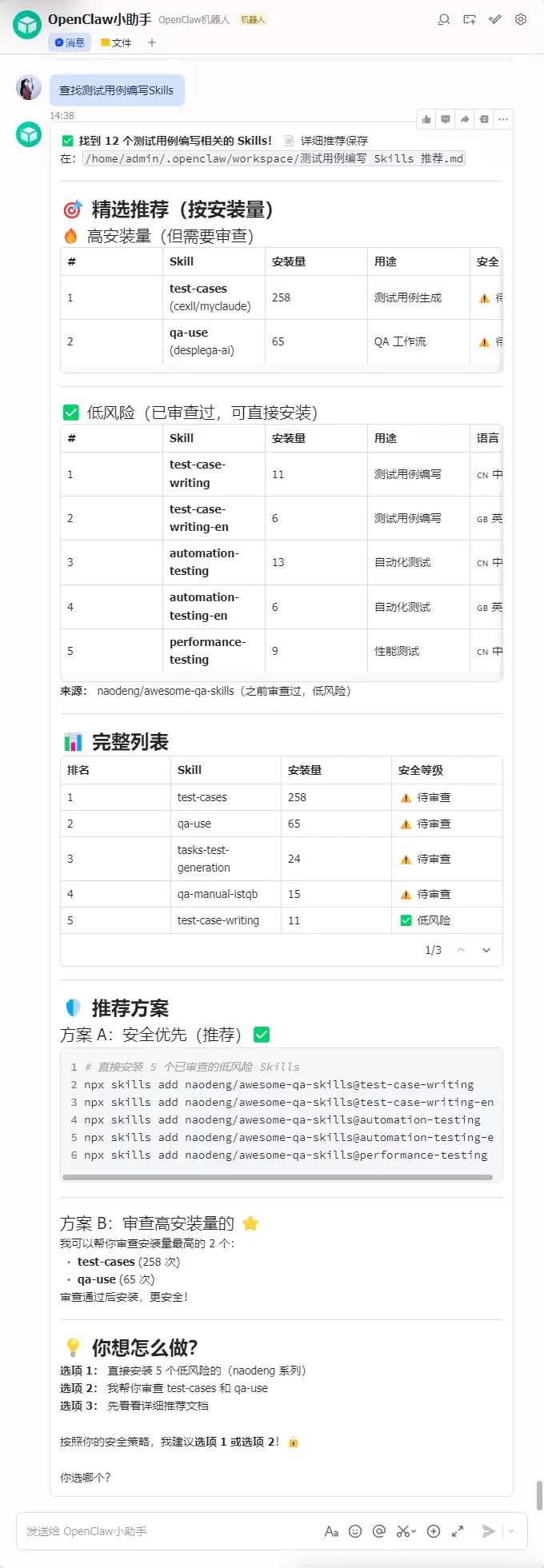Click the green checkbox beside 方案 A
The height and width of the screenshot is (1568, 544).
(x=262, y=1035)
